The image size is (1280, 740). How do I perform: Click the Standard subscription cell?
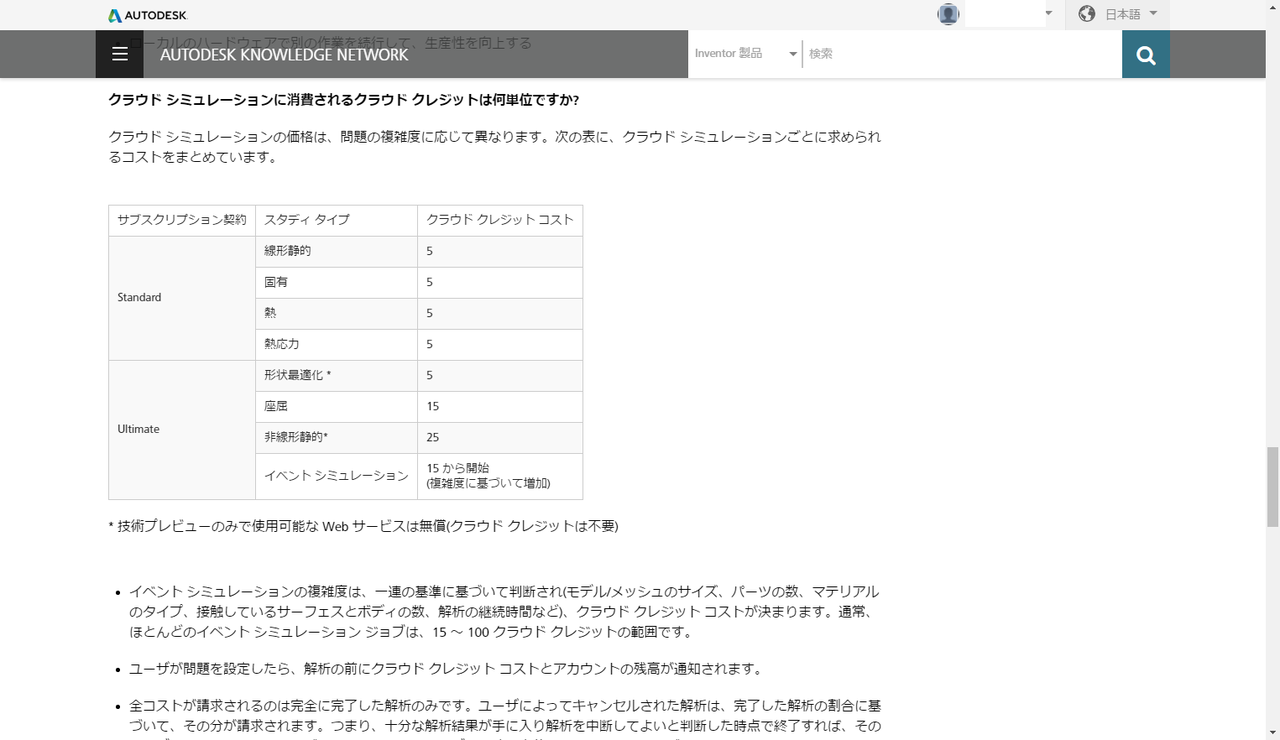(182, 298)
